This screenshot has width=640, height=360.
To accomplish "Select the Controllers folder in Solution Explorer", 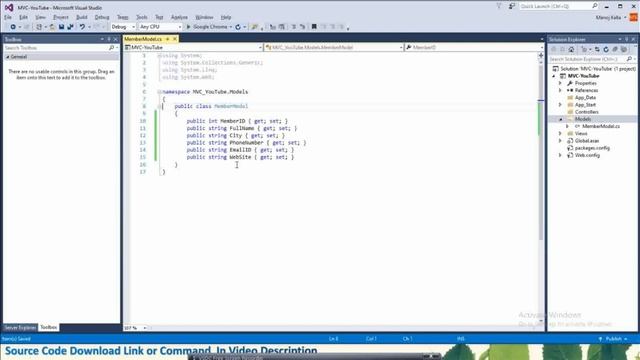I will pos(587,112).
